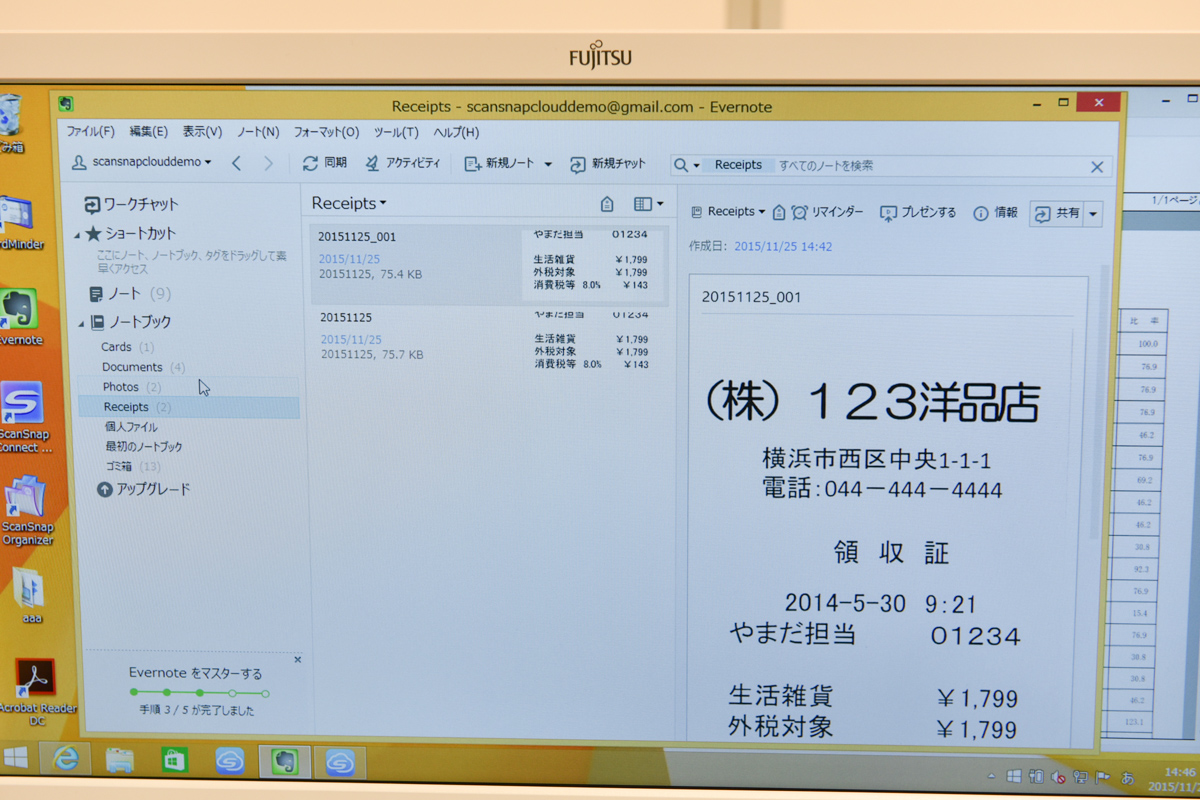Click the Windows Start button
Image resolution: width=1200 pixels, height=800 pixels.
pos(16,757)
